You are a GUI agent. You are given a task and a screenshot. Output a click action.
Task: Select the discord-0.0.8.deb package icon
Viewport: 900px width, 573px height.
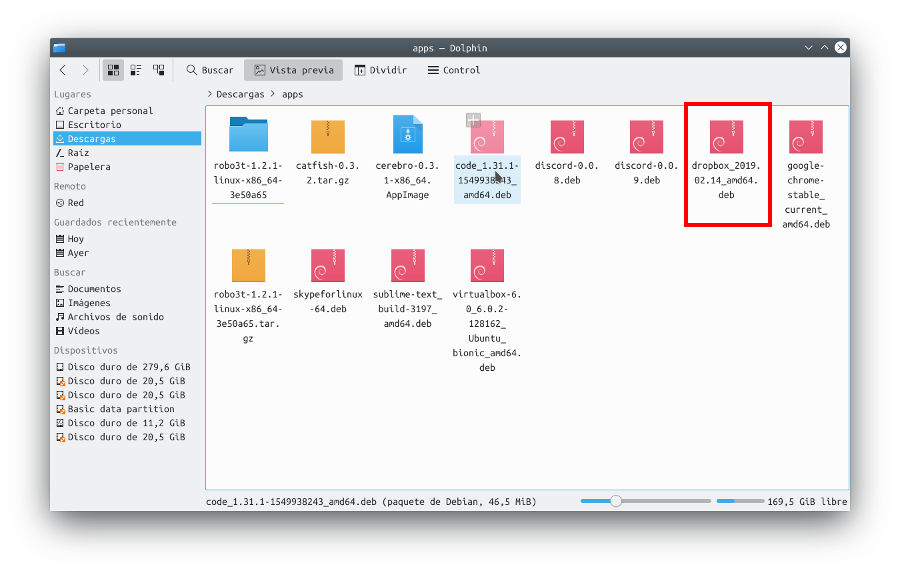567,137
